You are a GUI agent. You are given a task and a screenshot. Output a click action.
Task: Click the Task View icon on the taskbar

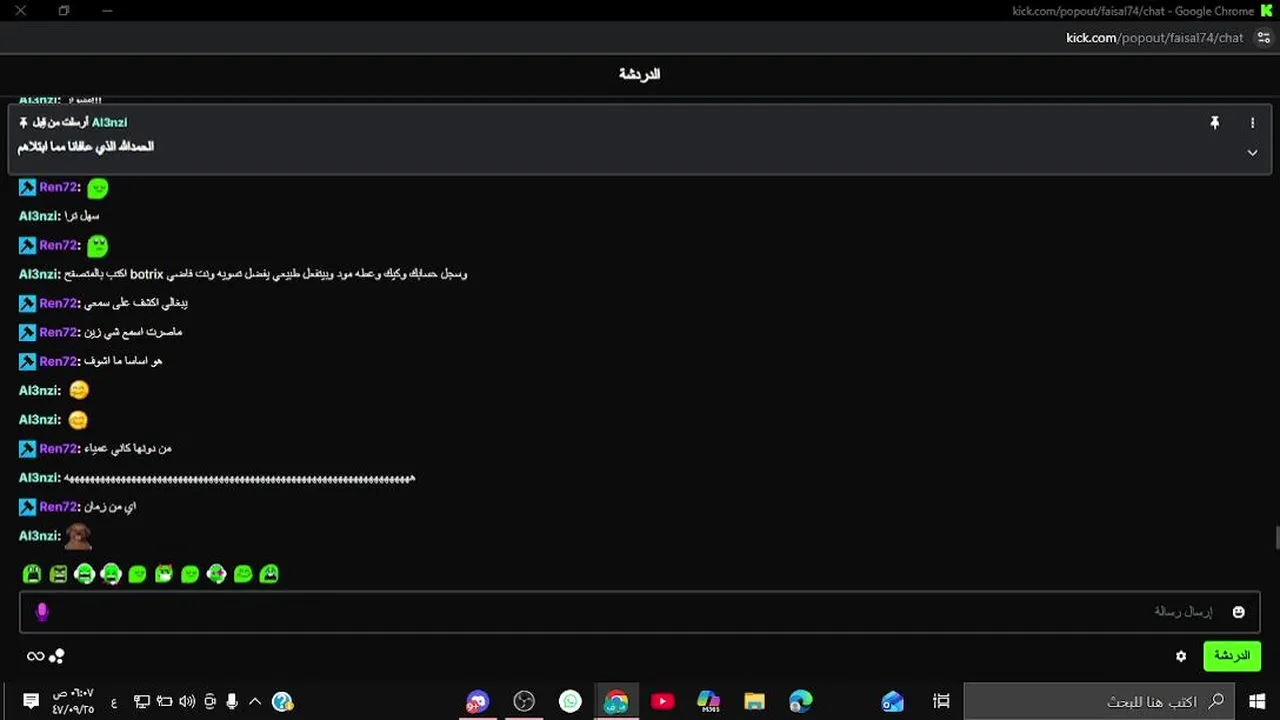(941, 701)
